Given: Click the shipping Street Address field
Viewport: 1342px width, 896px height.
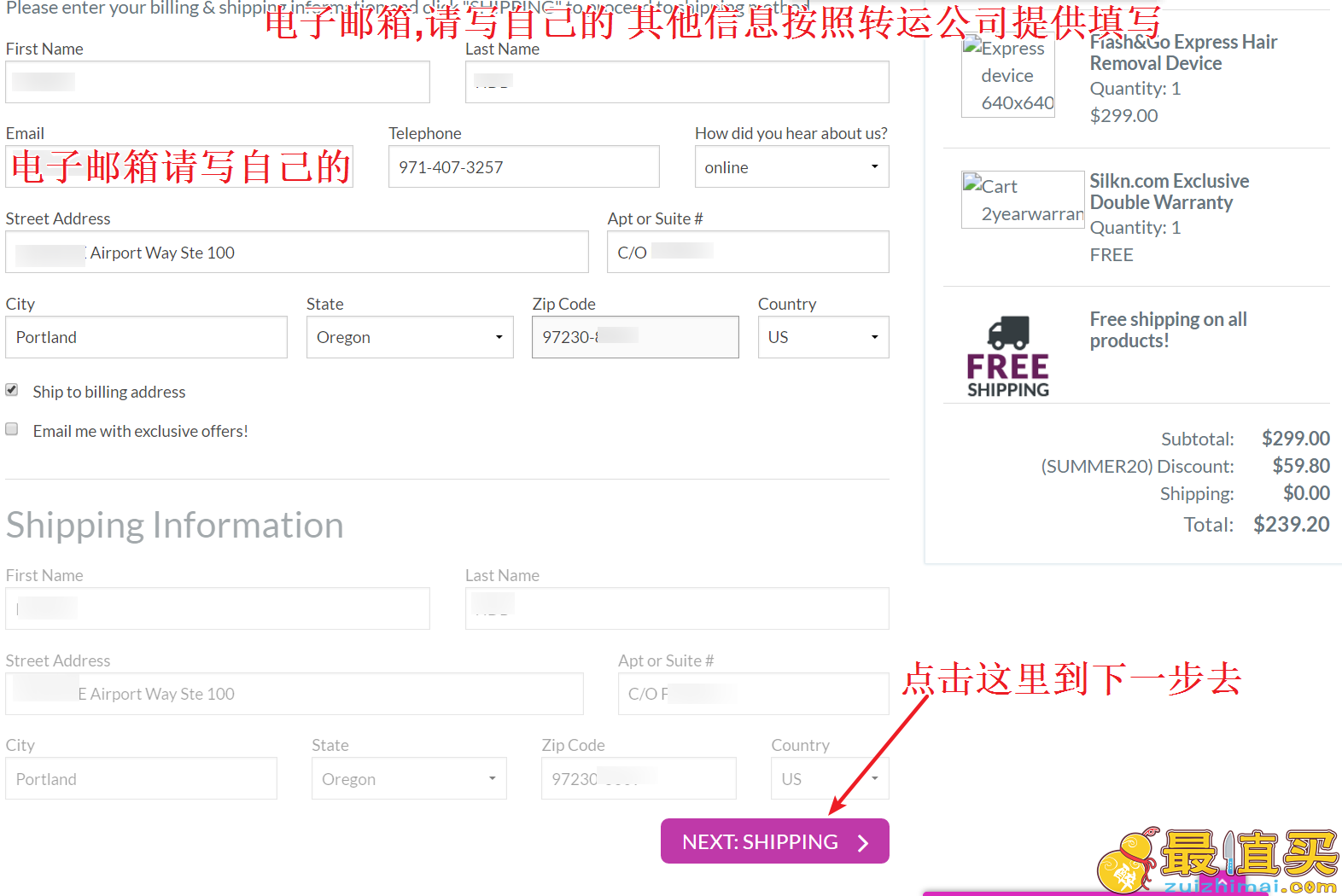Looking at the screenshot, I should point(295,694).
